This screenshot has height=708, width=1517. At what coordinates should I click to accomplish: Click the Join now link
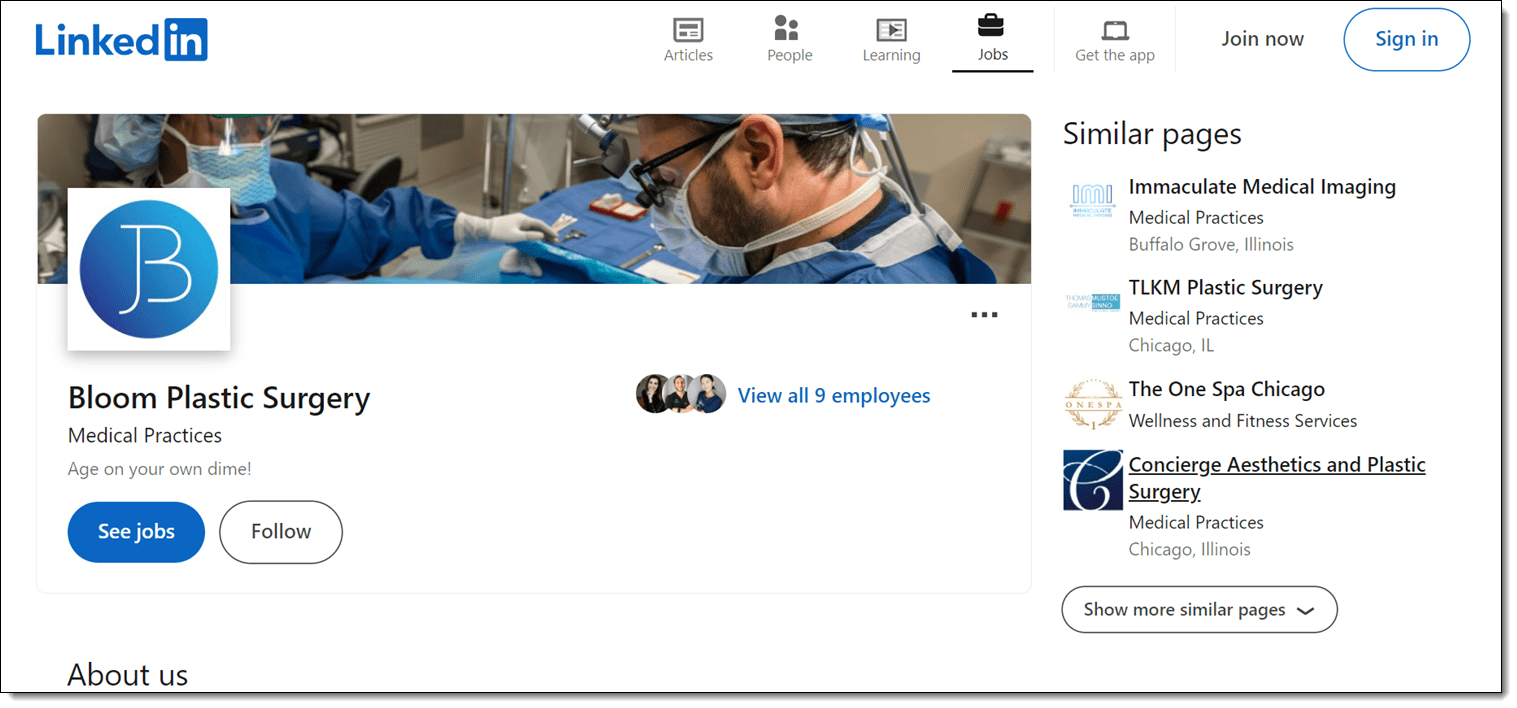pos(1262,39)
